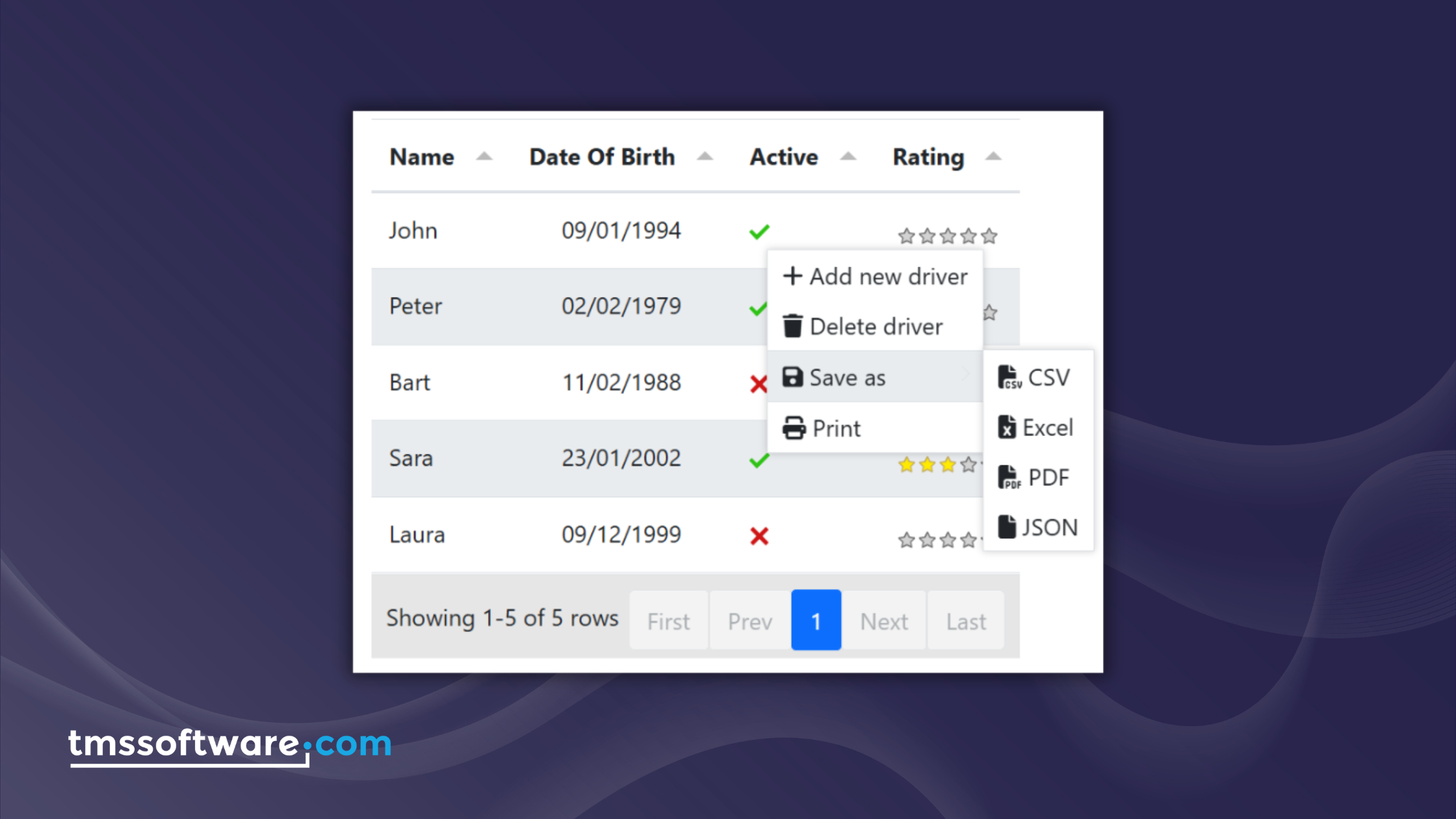Click the CSV file icon
Image resolution: width=1456 pixels, height=819 pixels.
coord(1008,377)
